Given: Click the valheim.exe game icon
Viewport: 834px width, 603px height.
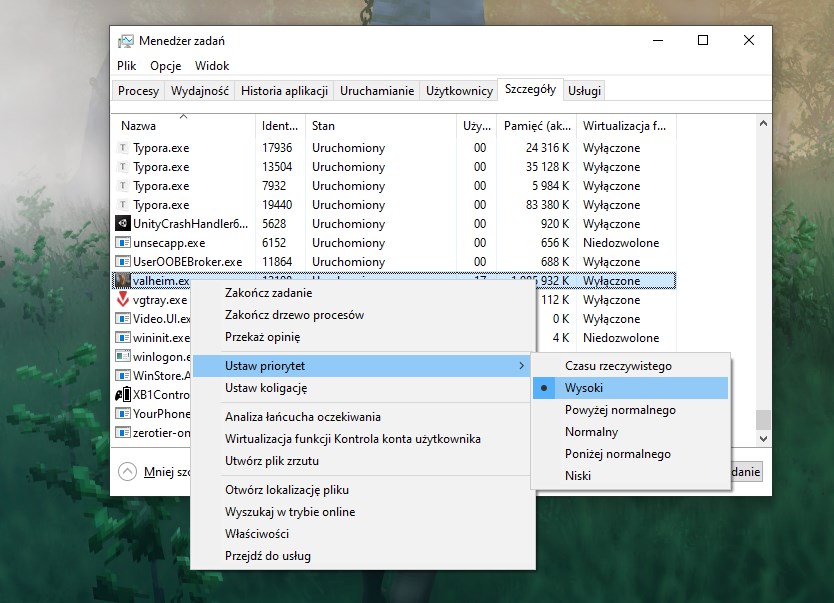Looking at the screenshot, I should (x=123, y=281).
